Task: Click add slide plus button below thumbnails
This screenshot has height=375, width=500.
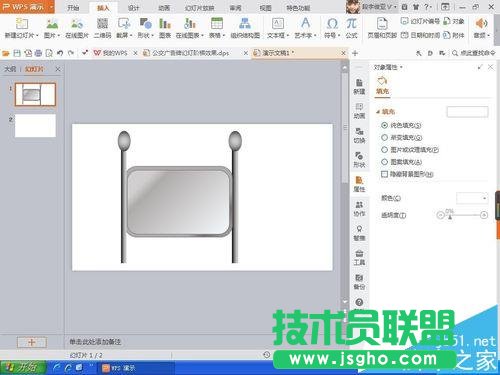Action: click(x=32, y=342)
